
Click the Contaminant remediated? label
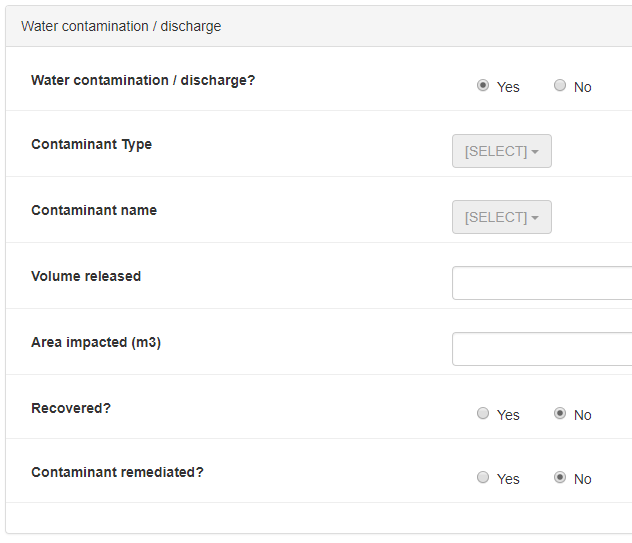click(x=117, y=472)
